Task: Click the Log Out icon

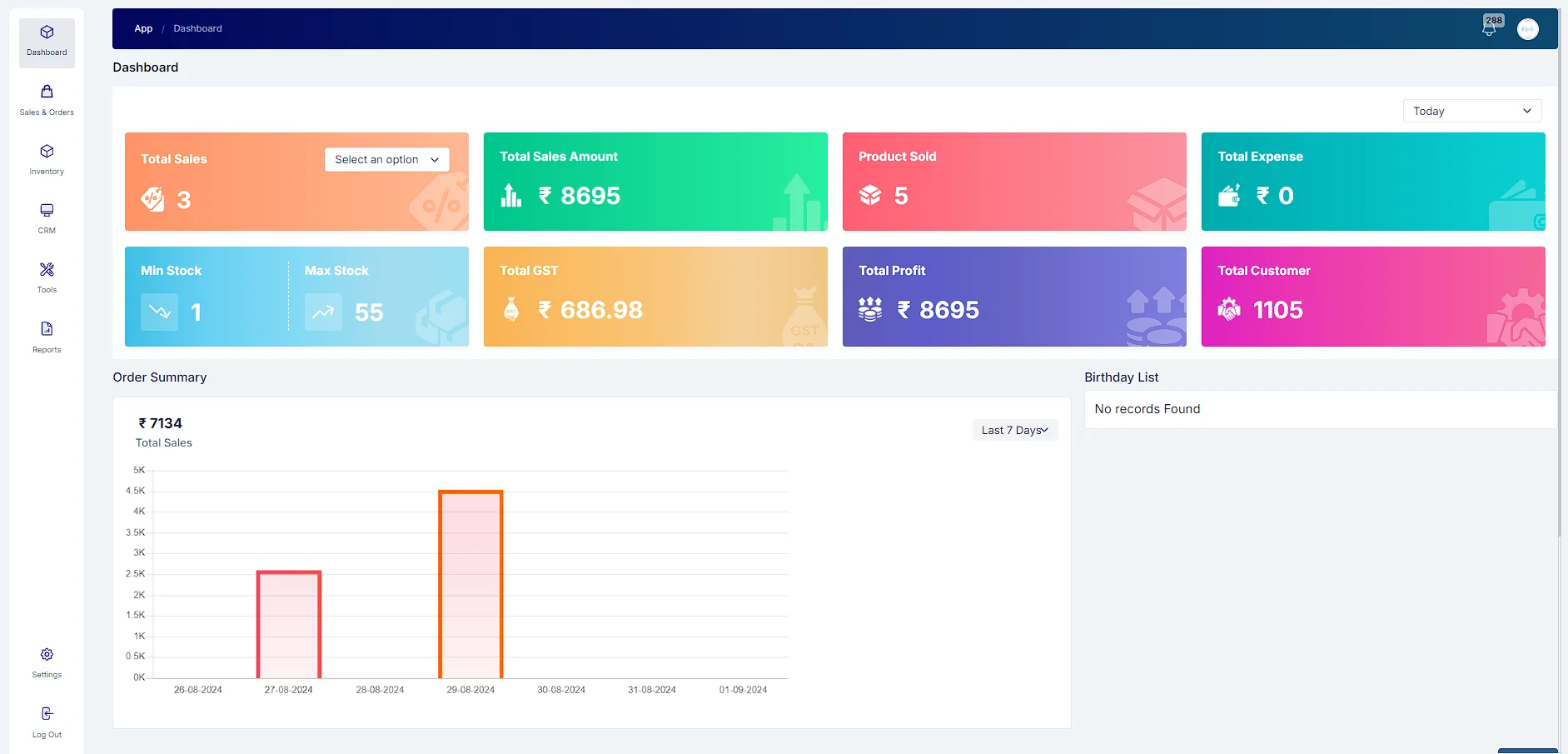Action: click(46, 713)
